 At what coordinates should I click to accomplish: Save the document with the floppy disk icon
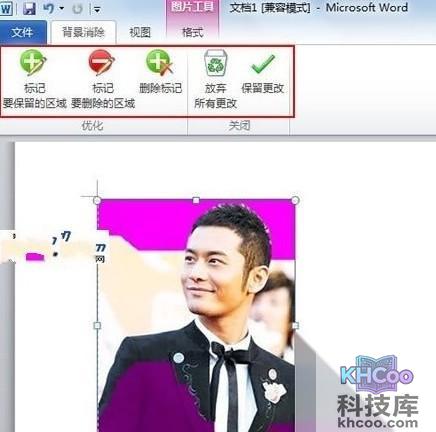point(29,8)
